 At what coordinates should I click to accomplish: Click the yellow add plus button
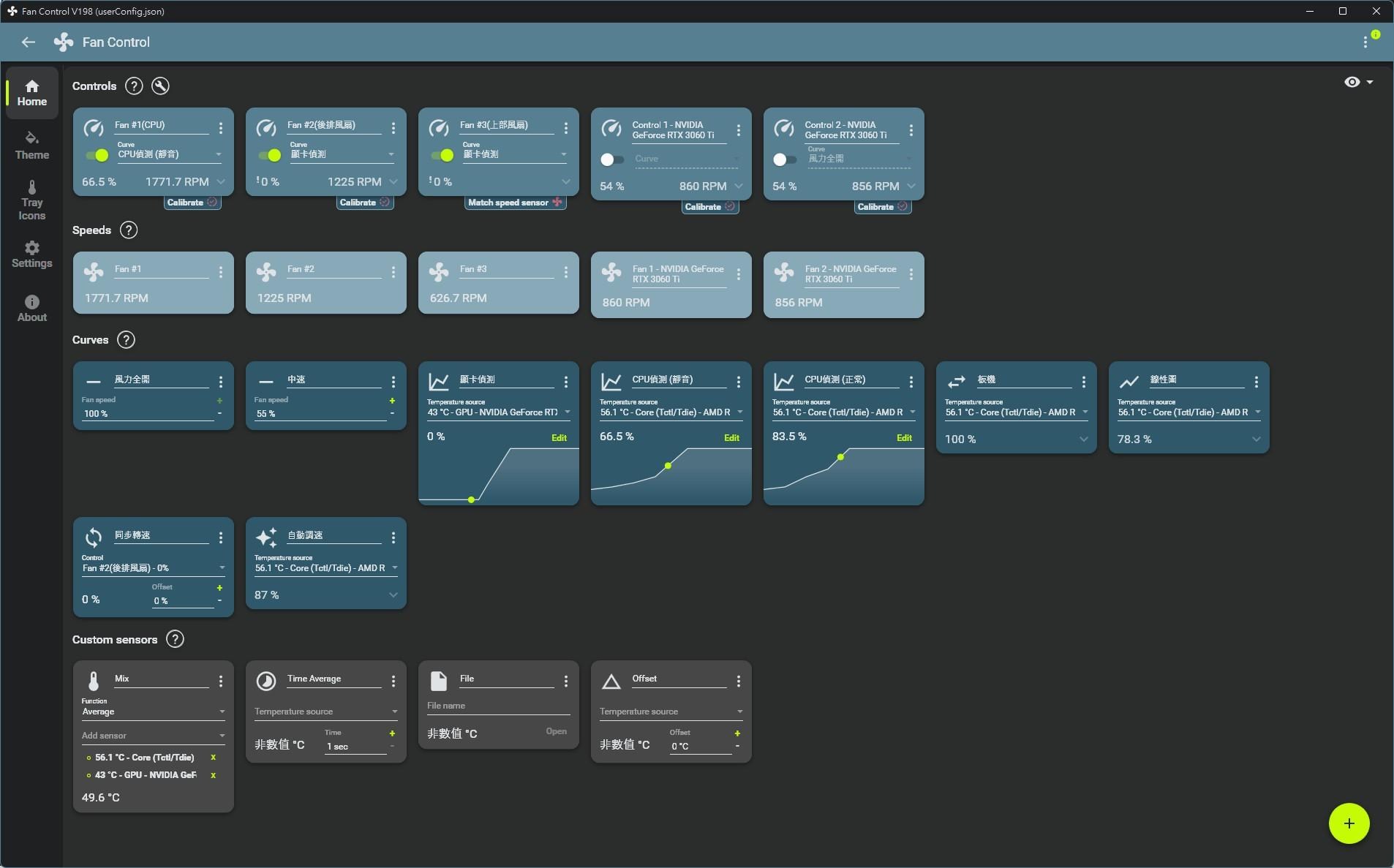point(1348,823)
